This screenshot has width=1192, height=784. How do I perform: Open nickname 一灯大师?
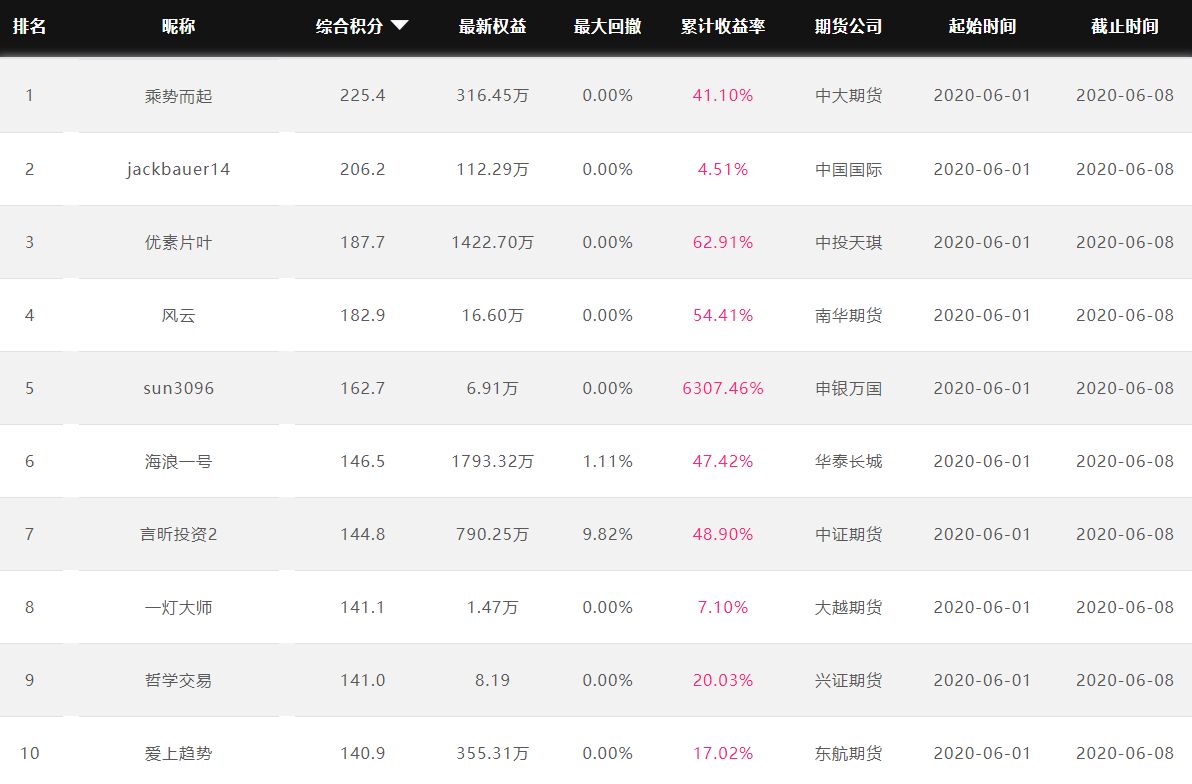tap(179, 608)
